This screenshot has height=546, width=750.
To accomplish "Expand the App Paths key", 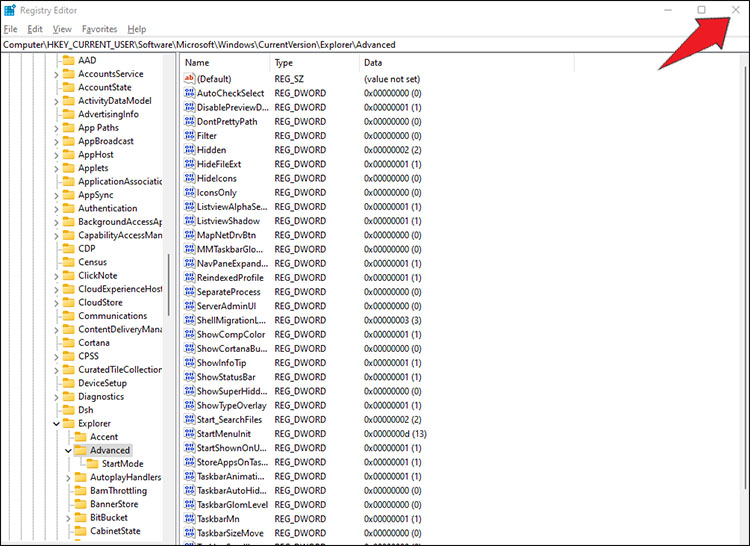I will coord(56,128).
